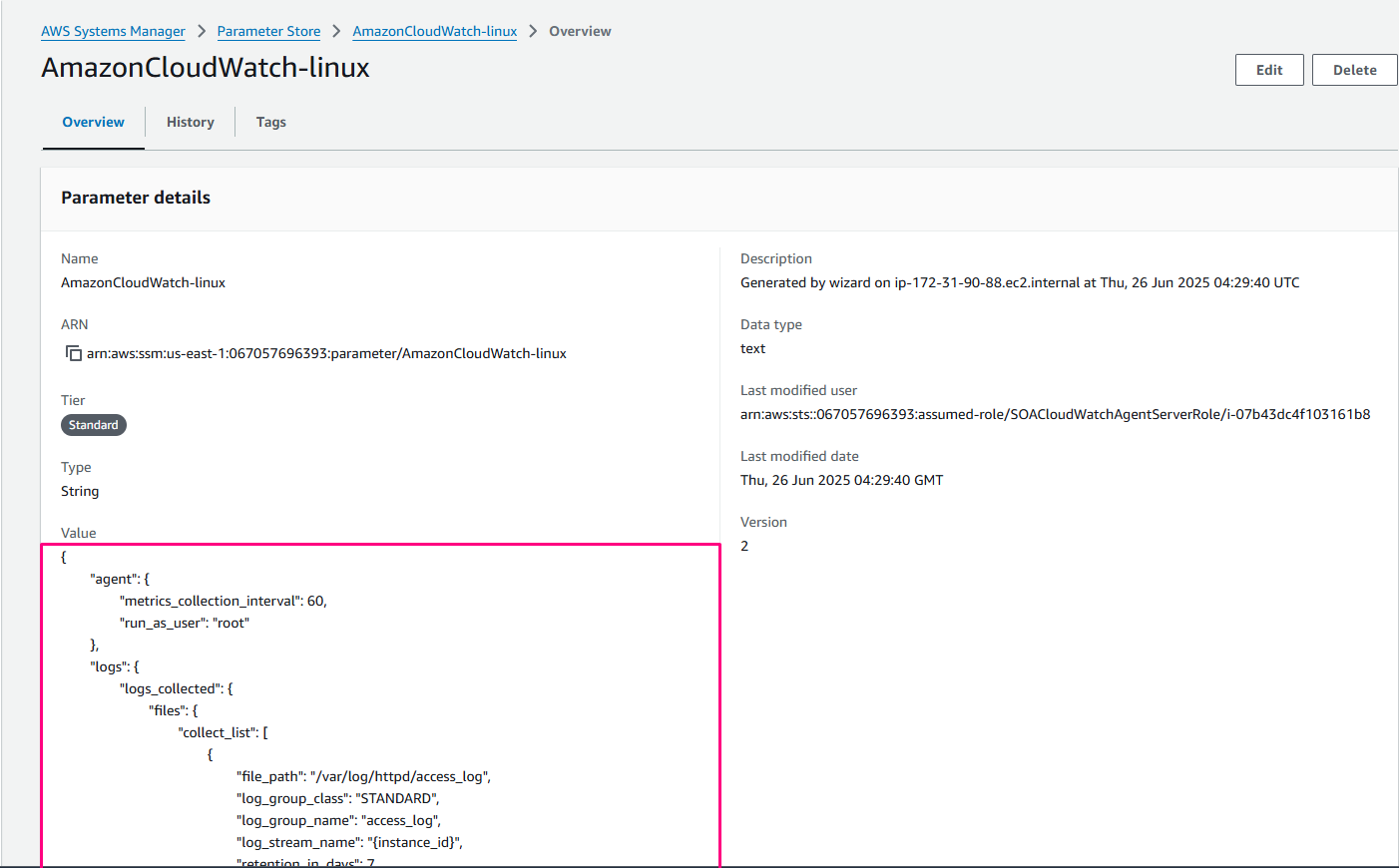Click the Description text generated by wizard
The image size is (1399, 868).
[1020, 282]
